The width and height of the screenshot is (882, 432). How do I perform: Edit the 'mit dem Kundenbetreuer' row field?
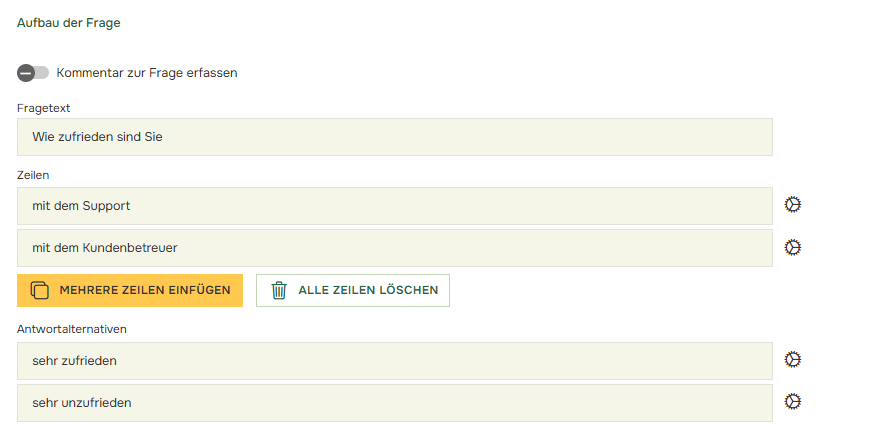pos(394,248)
